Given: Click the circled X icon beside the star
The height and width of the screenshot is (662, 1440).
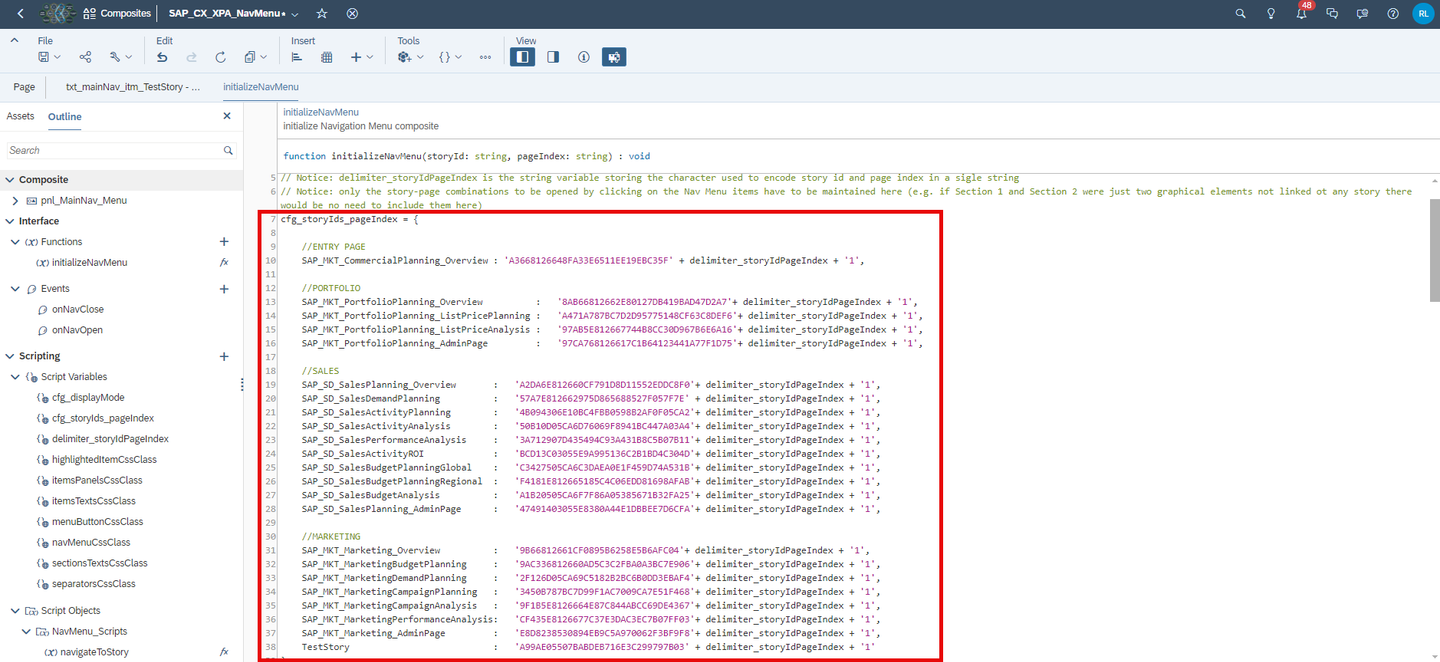Looking at the screenshot, I should coord(352,14).
